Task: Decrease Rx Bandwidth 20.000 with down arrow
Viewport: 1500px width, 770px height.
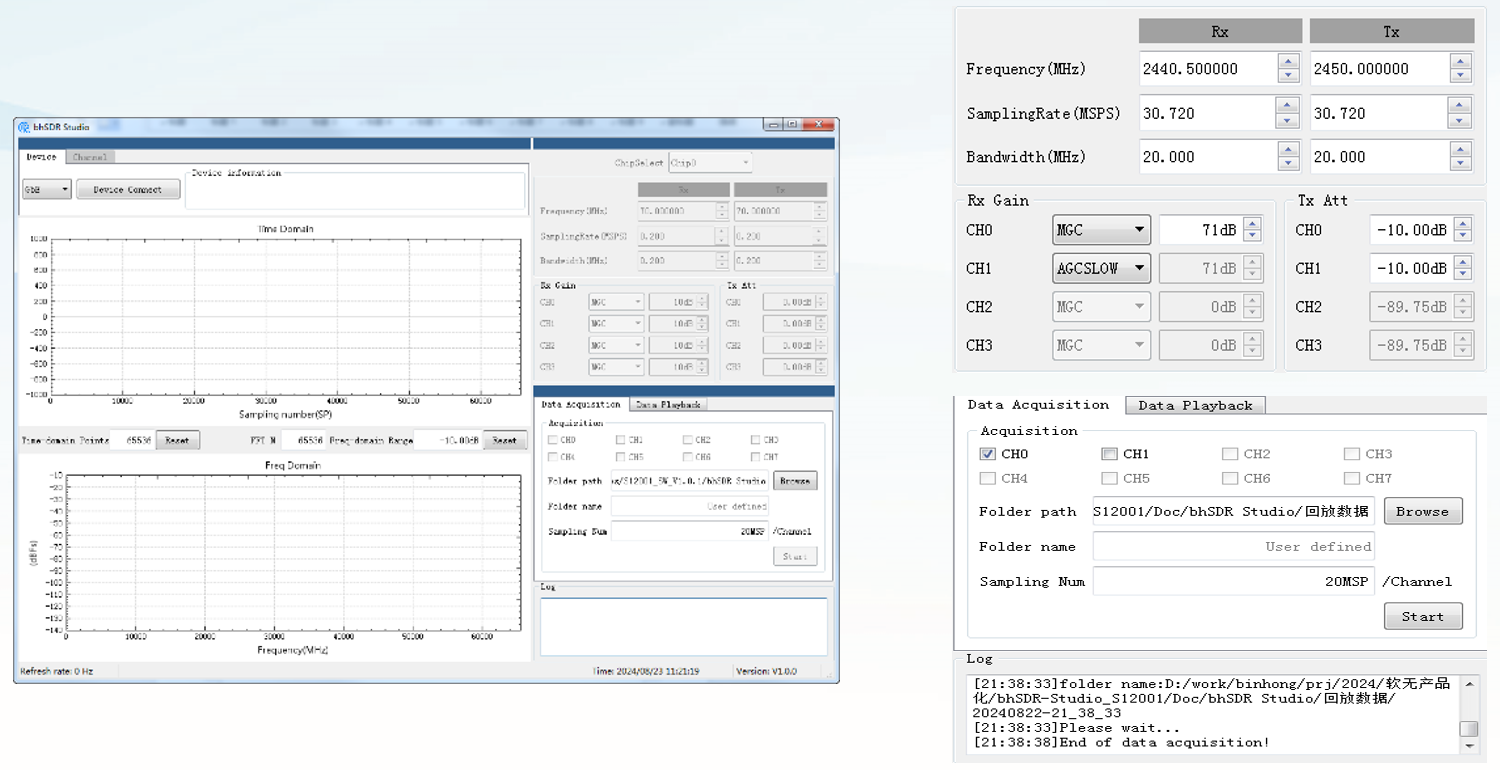Action: (1289, 164)
